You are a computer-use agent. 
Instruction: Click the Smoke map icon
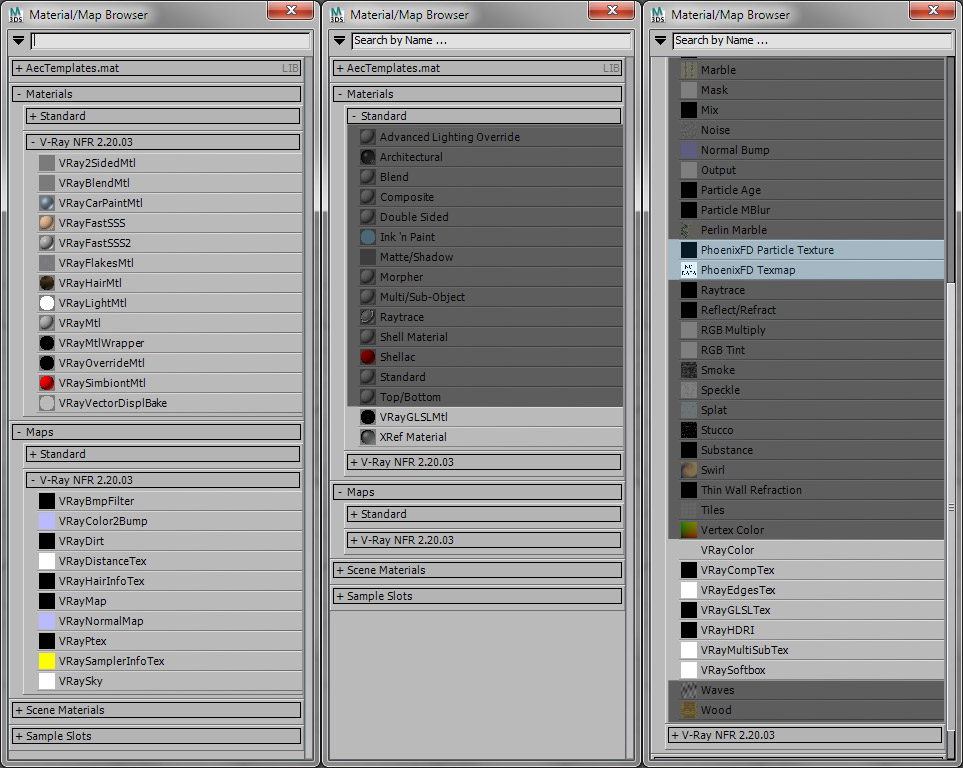(688, 369)
